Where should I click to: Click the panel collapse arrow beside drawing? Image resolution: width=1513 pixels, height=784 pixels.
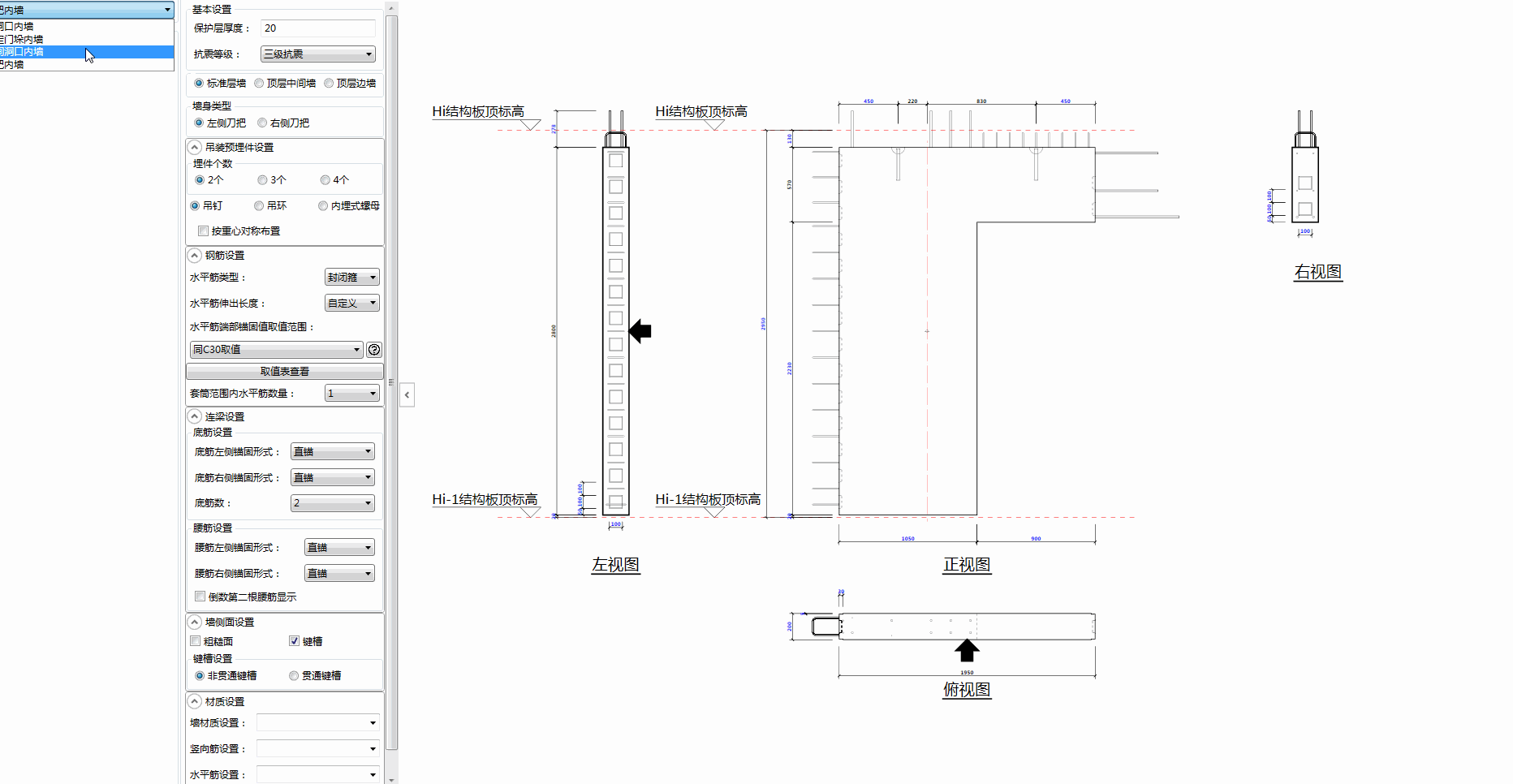pos(407,395)
